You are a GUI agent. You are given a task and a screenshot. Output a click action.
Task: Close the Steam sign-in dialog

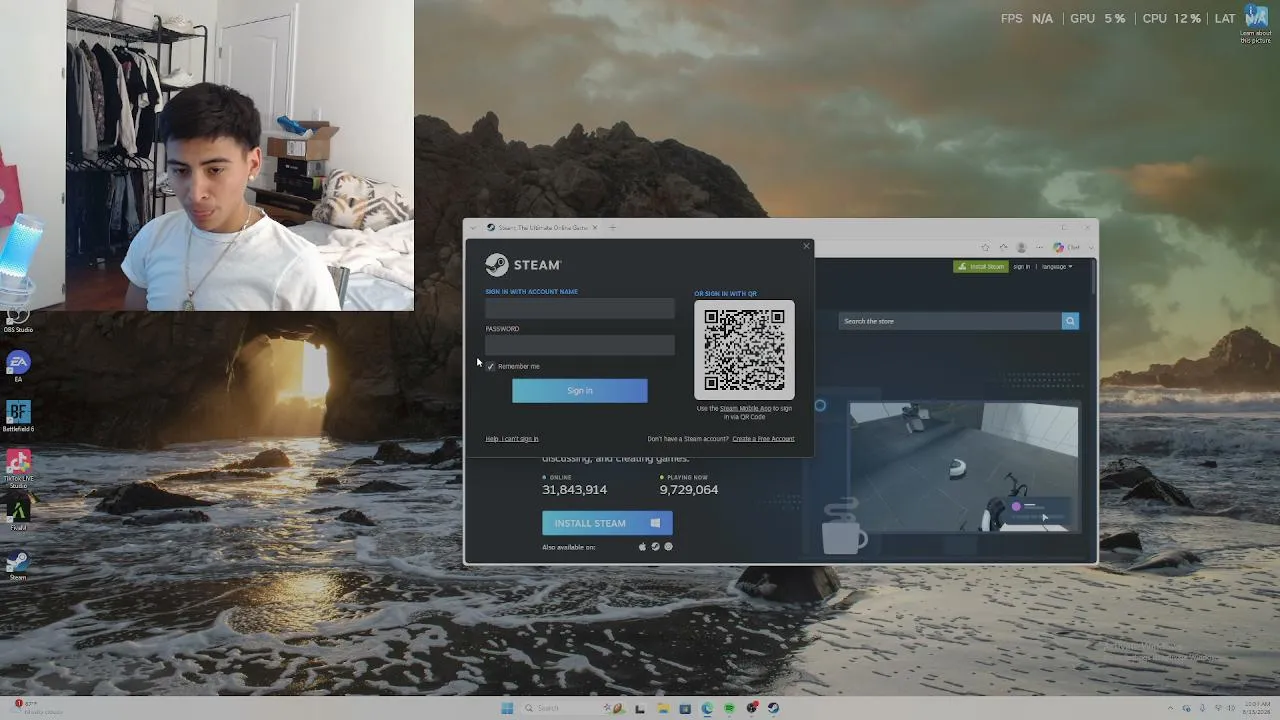(x=806, y=246)
